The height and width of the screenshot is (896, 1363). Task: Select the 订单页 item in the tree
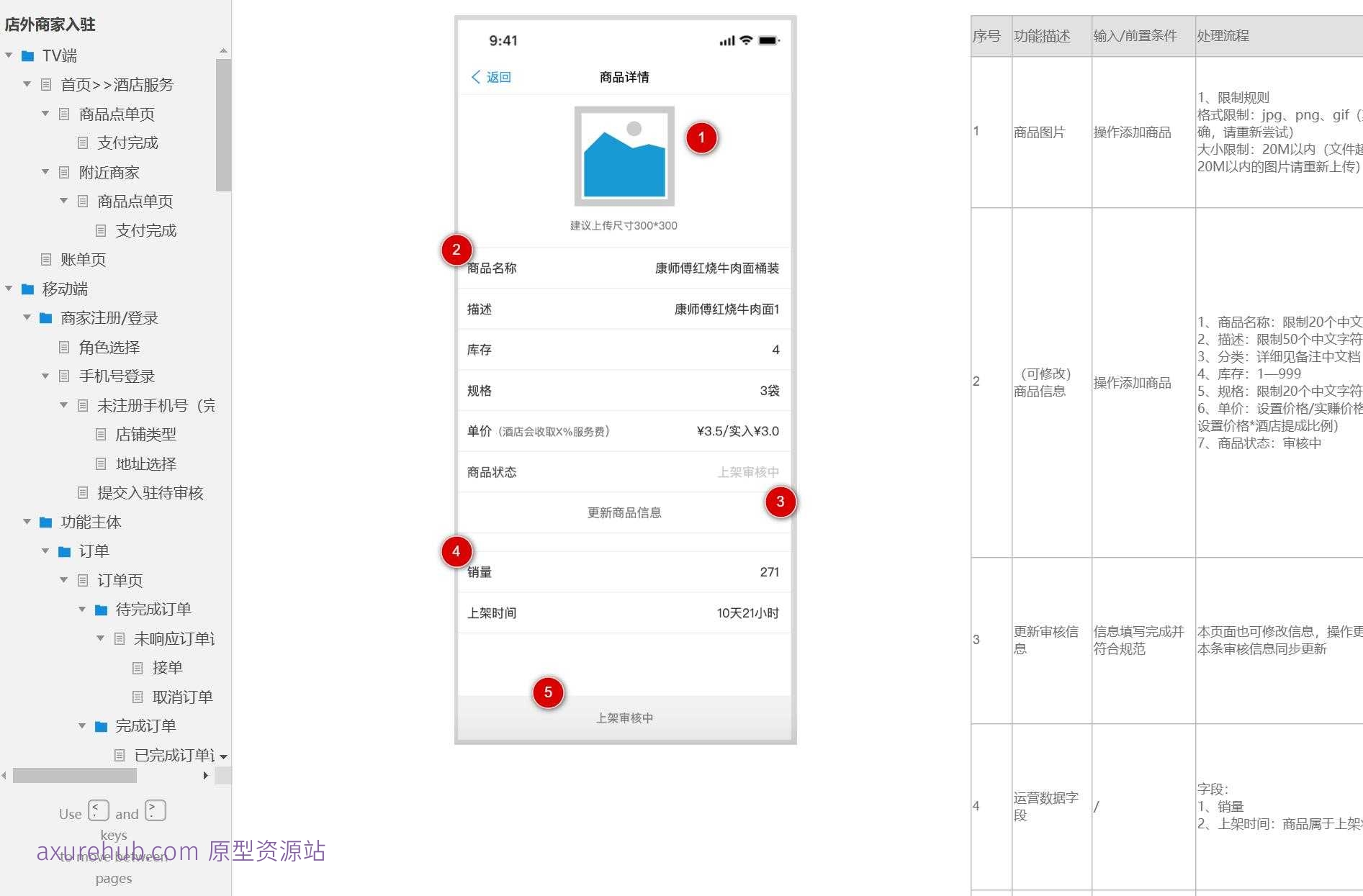121,580
